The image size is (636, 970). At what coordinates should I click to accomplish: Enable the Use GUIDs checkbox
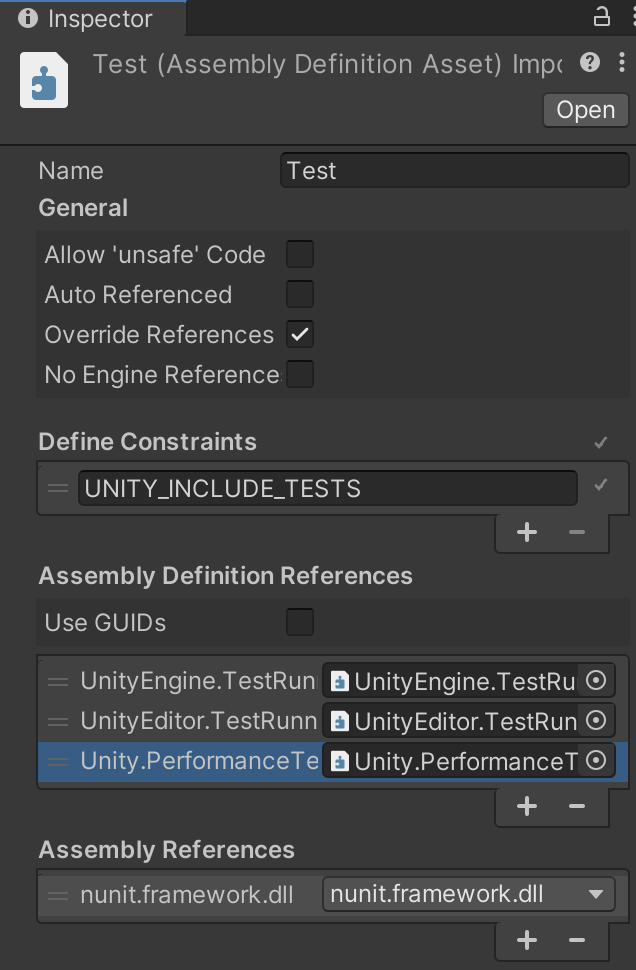tap(300, 622)
